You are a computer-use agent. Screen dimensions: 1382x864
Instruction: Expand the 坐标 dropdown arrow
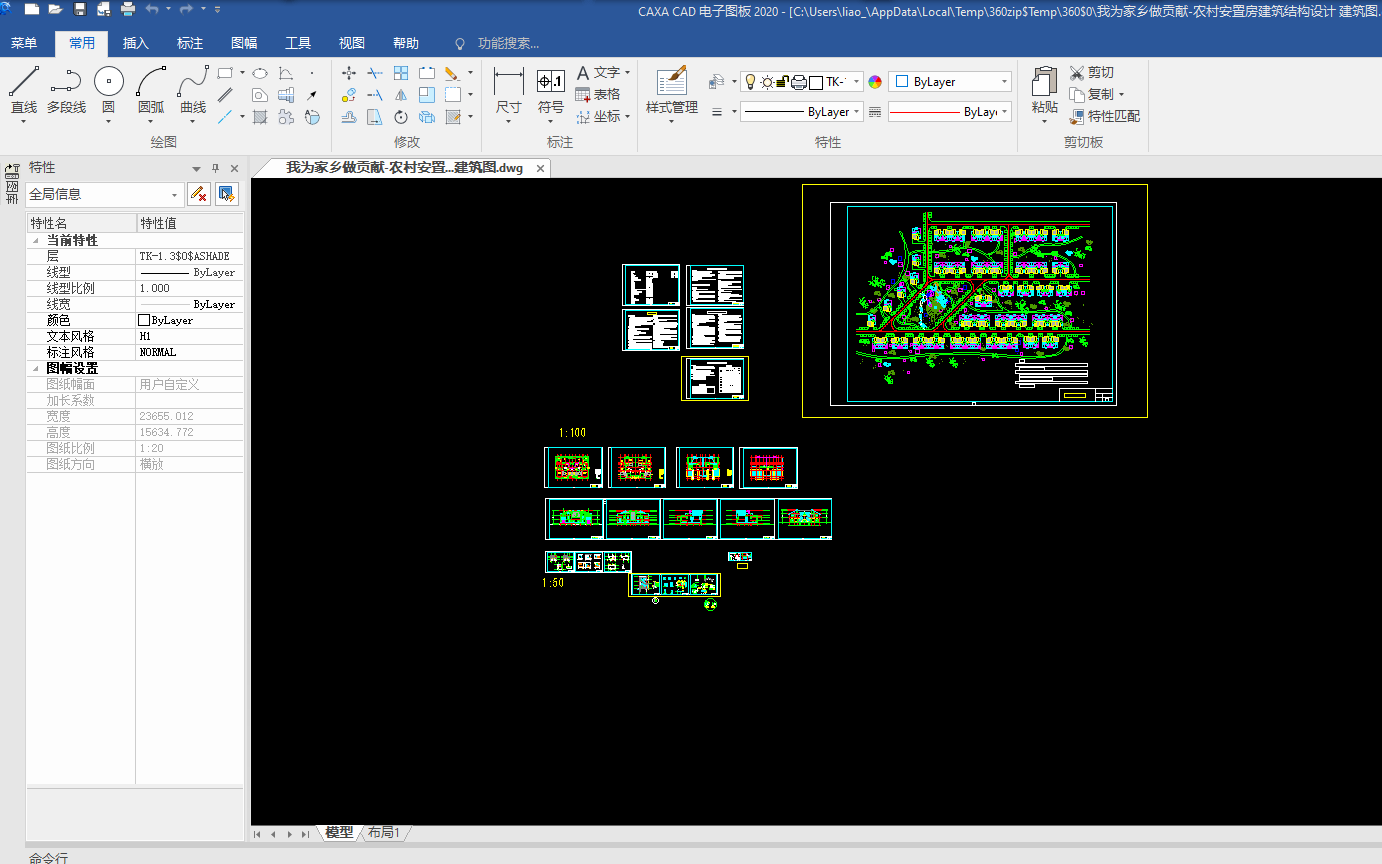click(x=627, y=116)
